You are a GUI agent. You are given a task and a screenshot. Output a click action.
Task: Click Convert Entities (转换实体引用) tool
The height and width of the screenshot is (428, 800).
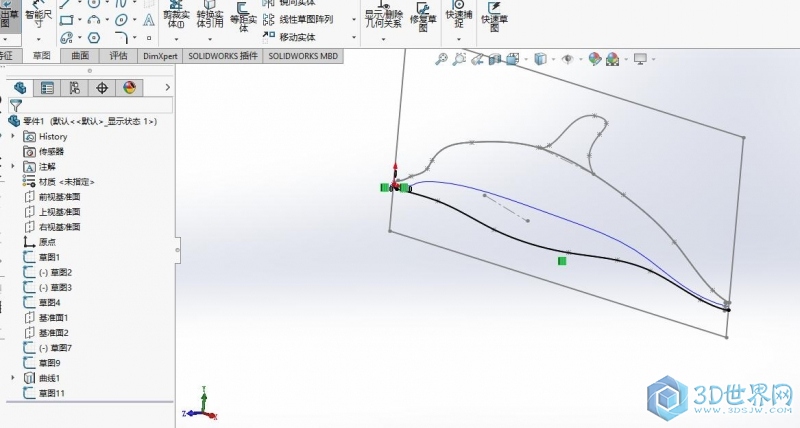tap(210, 15)
